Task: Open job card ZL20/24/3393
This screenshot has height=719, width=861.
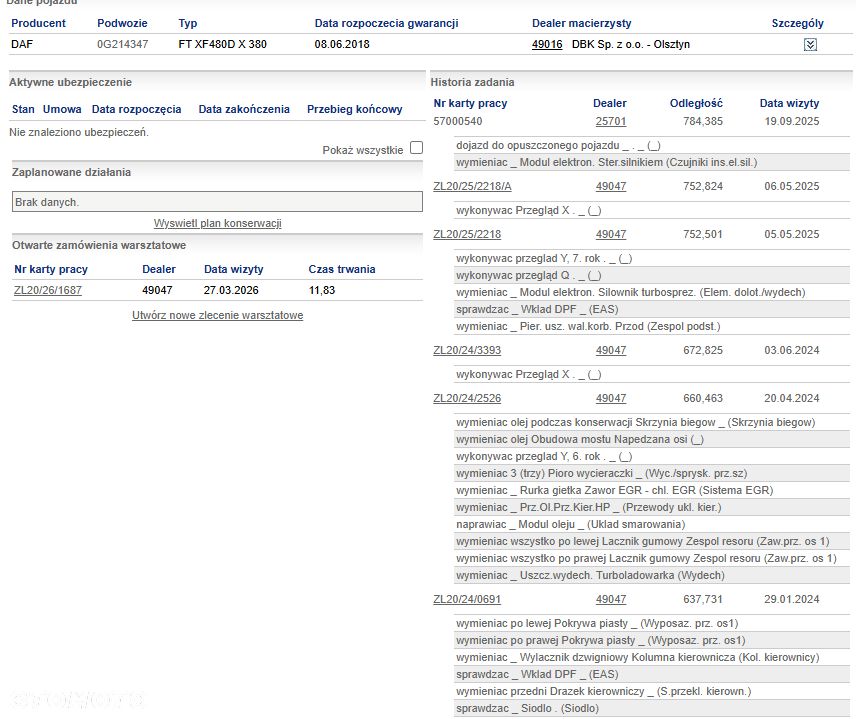Action: point(467,350)
